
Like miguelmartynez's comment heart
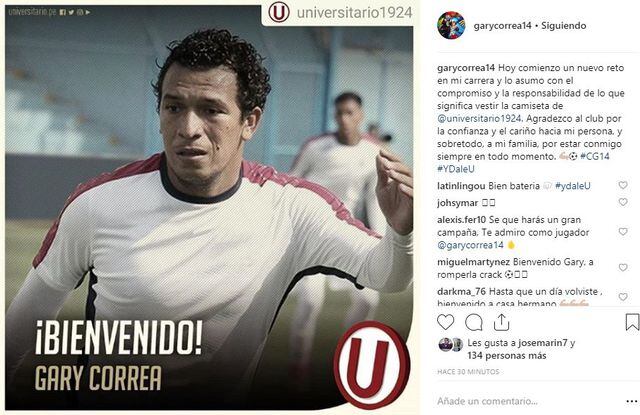coord(623,267)
